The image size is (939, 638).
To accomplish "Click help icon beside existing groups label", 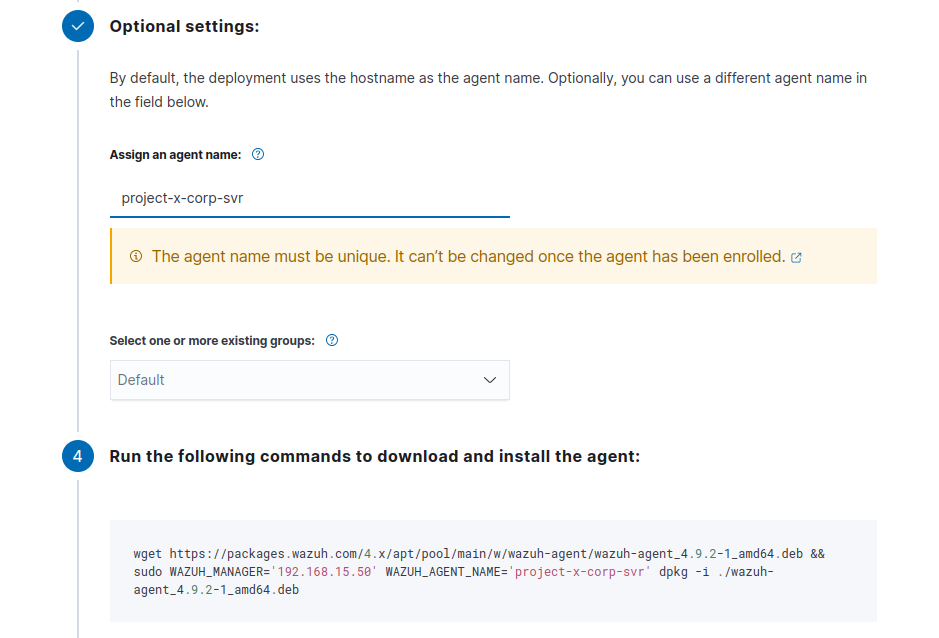I will pos(332,340).
